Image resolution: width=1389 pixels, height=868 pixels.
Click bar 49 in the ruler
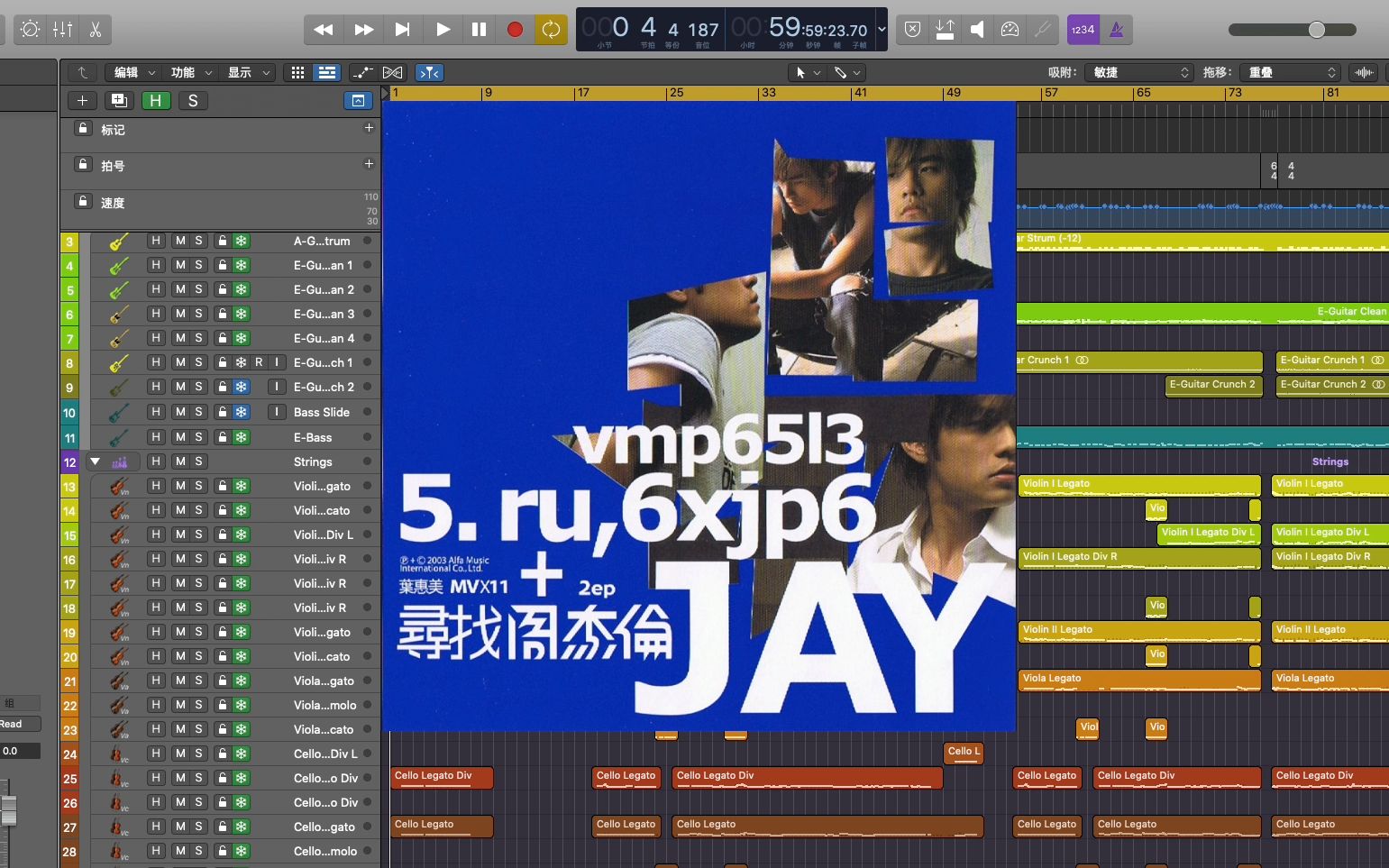953,93
